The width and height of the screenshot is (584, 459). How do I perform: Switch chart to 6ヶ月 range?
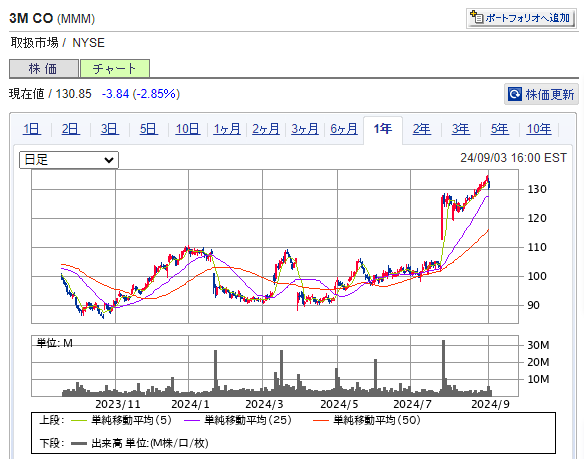344,129
